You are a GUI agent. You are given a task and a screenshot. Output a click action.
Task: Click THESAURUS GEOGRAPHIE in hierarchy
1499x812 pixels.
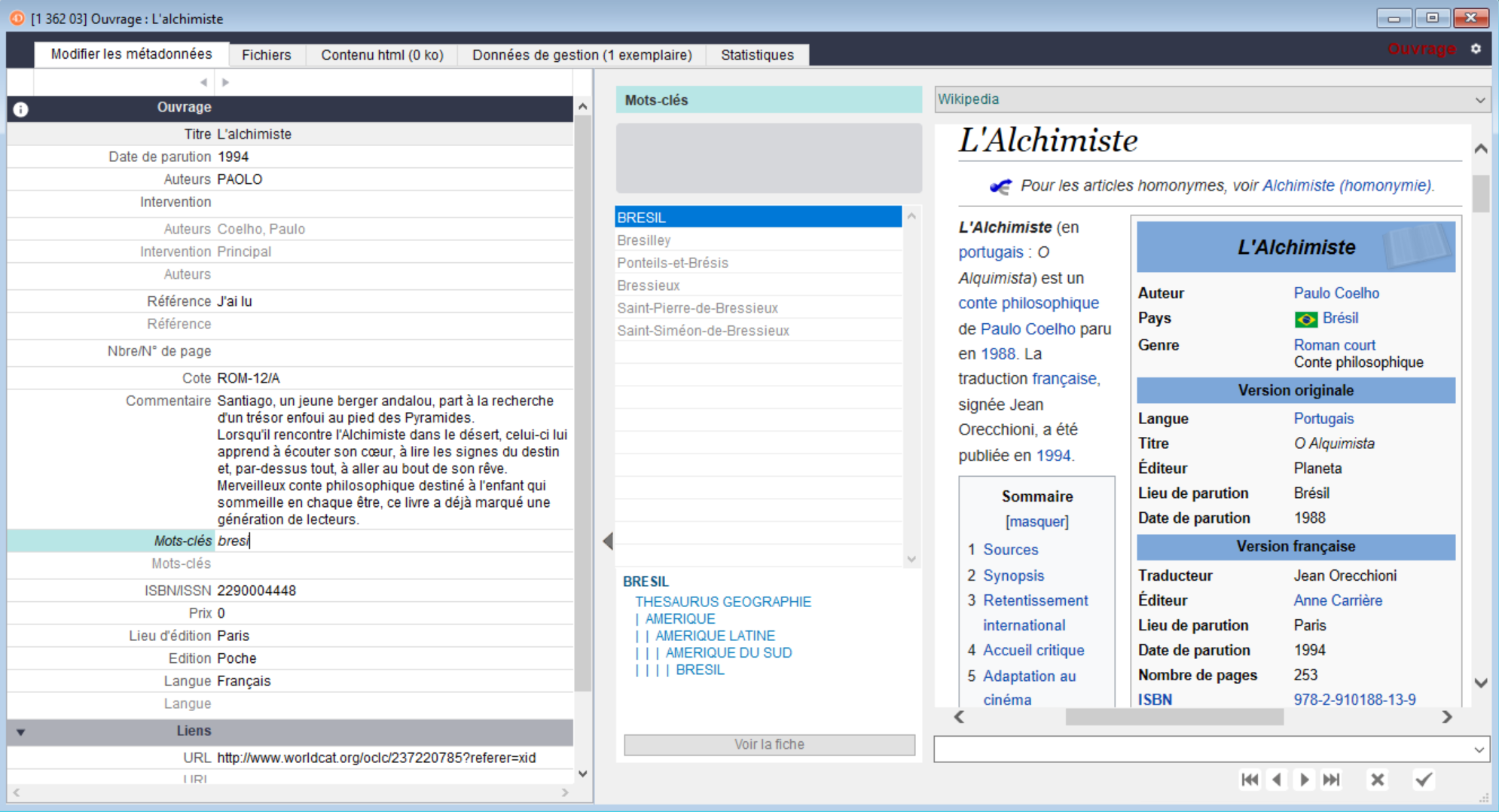[x=722, y=602]
